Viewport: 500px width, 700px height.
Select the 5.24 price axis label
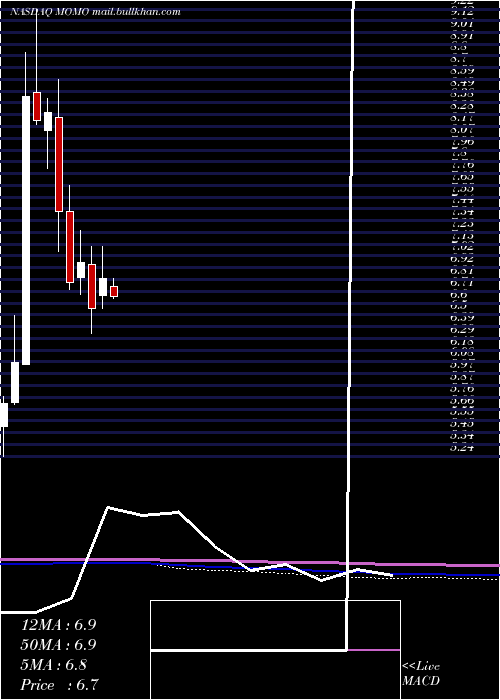point(462,447)
